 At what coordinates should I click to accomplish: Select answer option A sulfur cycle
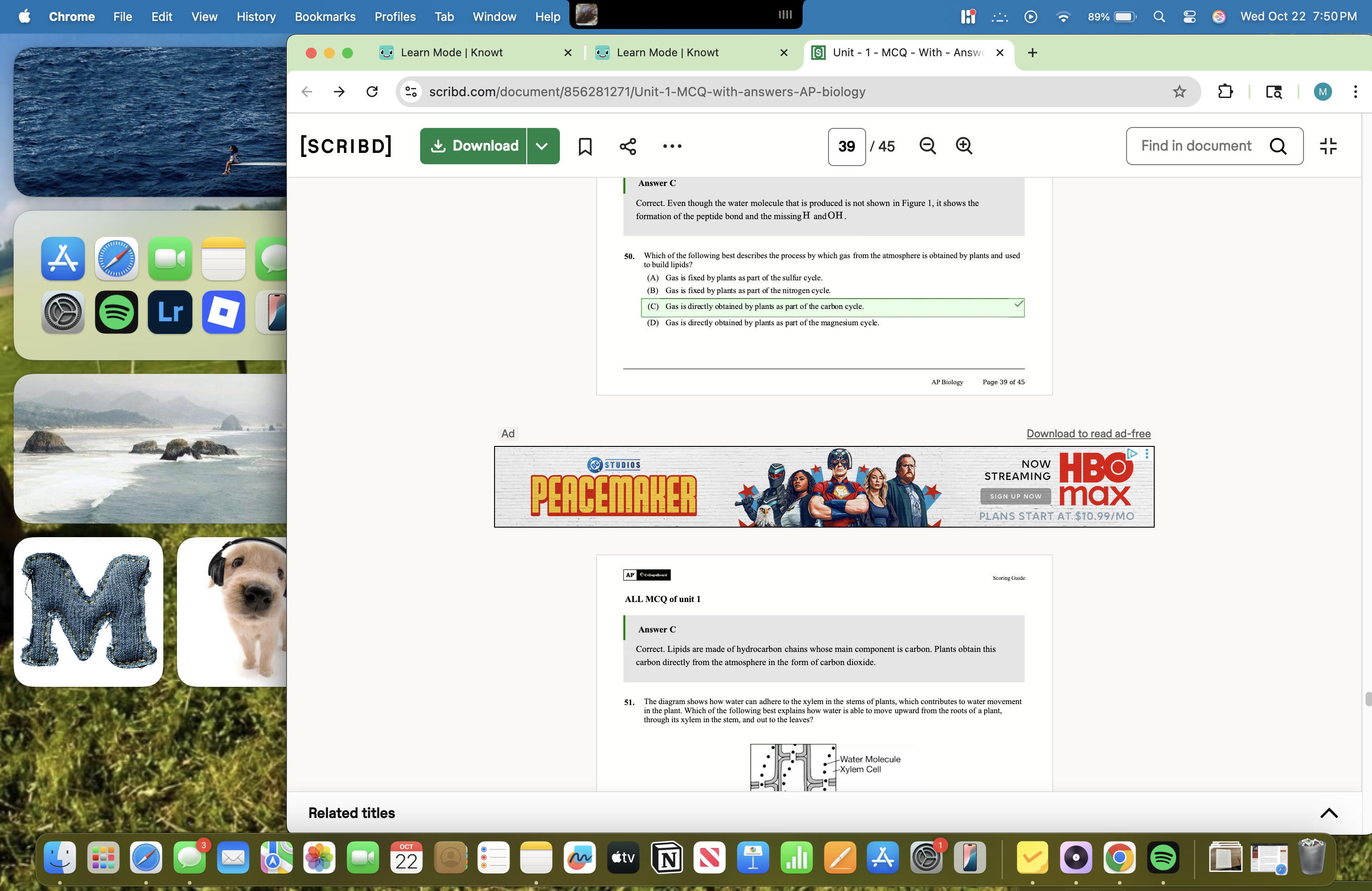point(744,278)
